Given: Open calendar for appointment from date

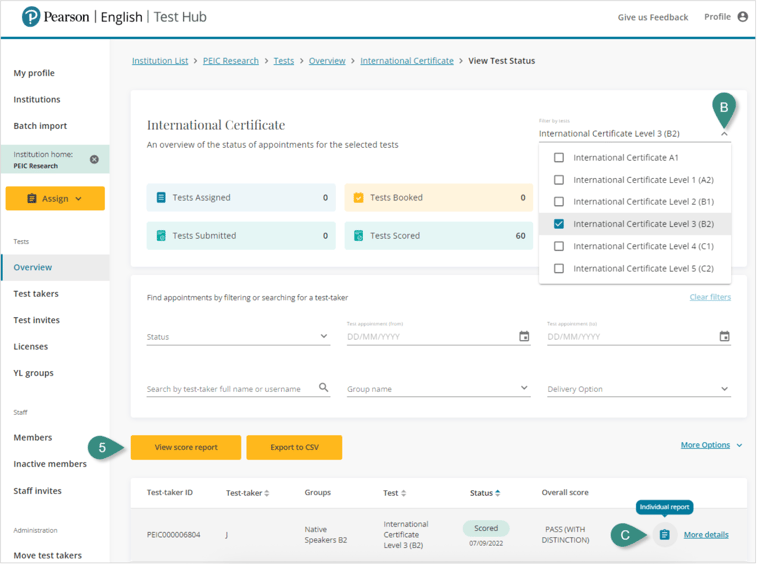Looking at the screenshot, I should point(524,337).
